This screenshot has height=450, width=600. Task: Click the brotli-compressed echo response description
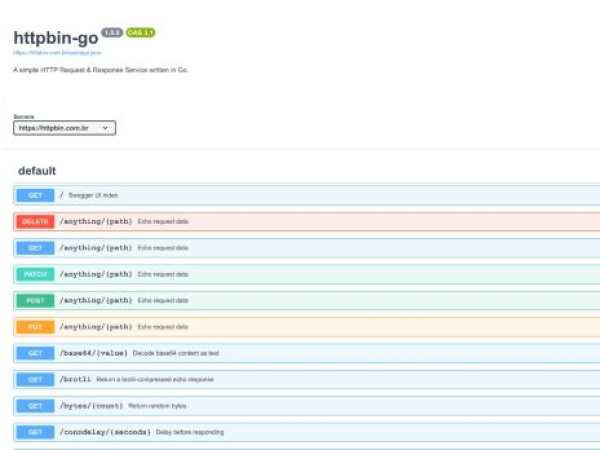click(x=155, y=380)
